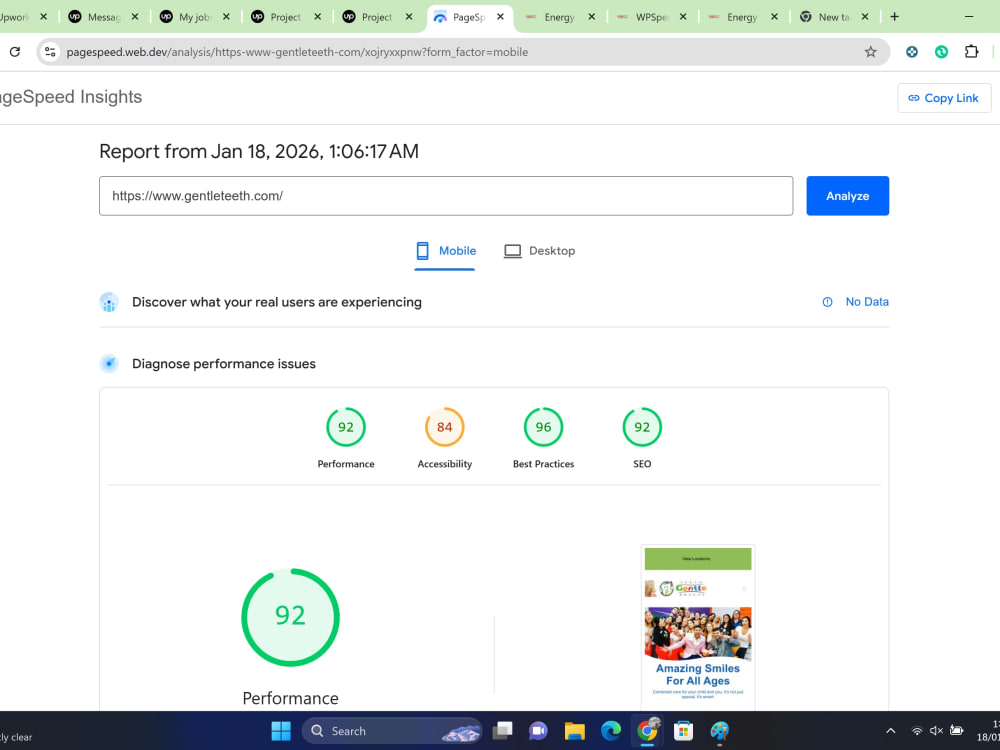
Task: Bookmark this page with the star icon
Action: pyautogui.click(x=871, y=52)
